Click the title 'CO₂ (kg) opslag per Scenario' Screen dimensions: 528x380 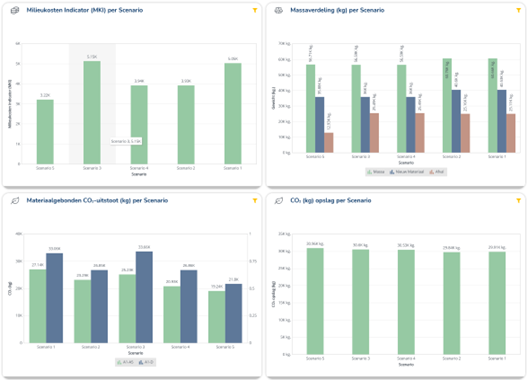point(331,201)
